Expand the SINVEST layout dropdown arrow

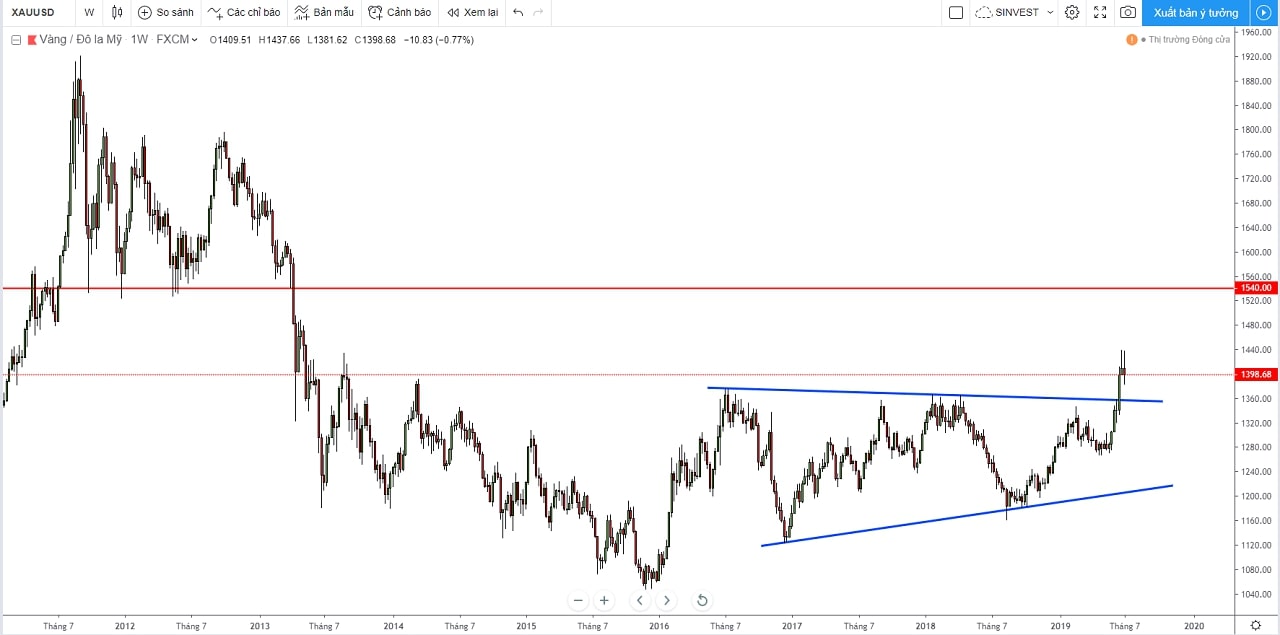coord(1050,13)
